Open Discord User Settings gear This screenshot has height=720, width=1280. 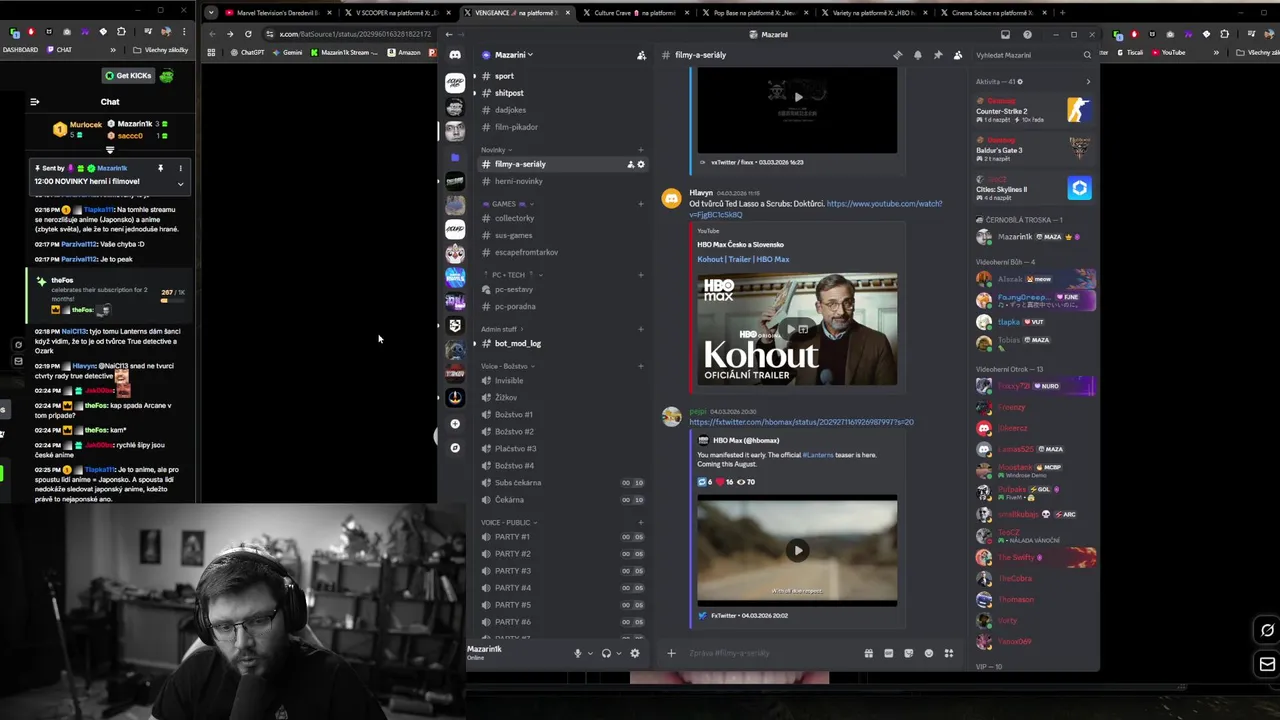[634, 653]
